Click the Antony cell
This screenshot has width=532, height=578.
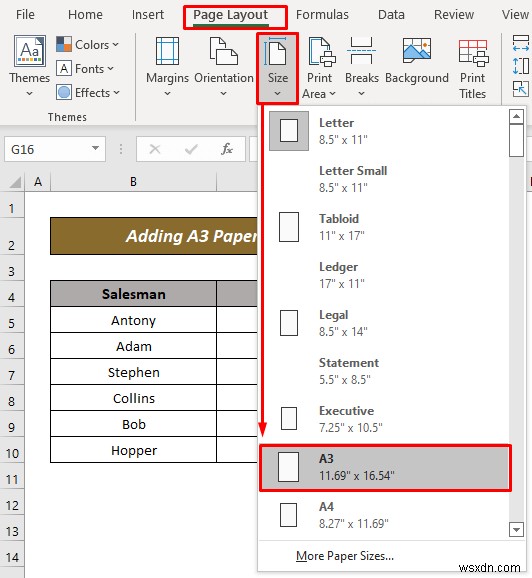coord(133,320)
